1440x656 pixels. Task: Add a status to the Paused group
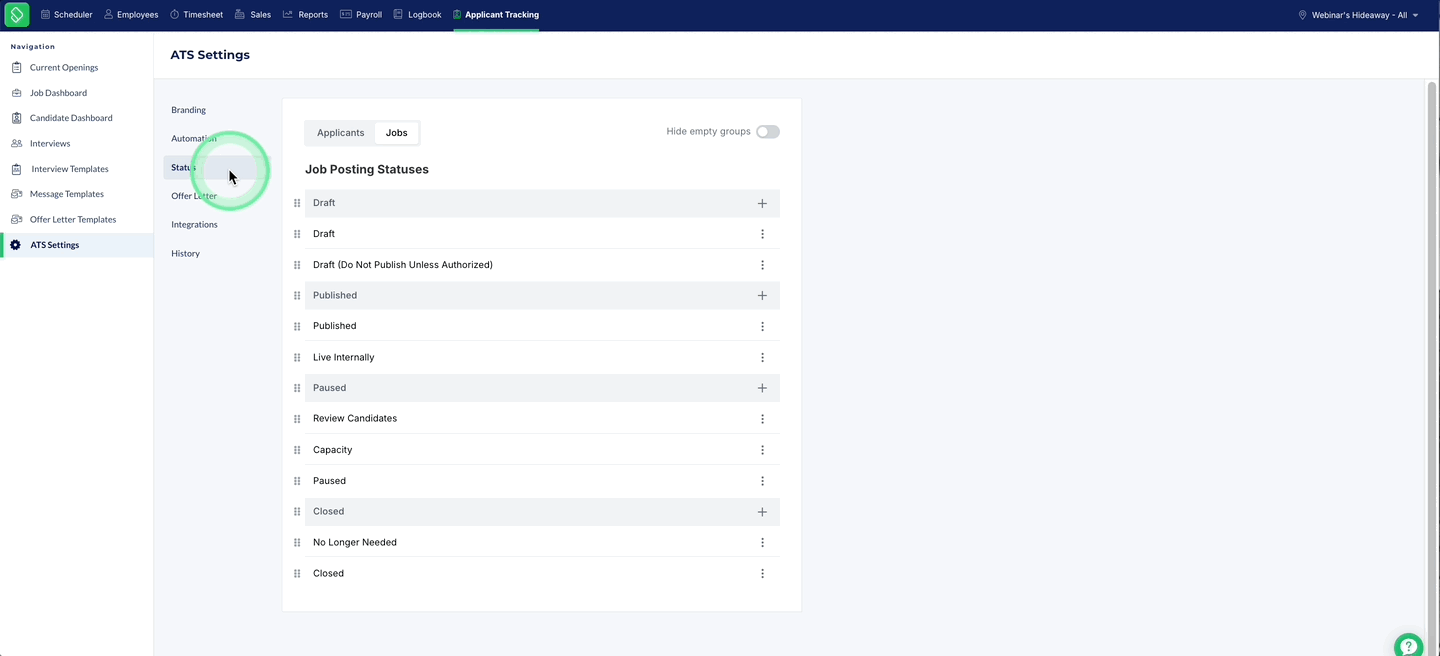point(762,388)
